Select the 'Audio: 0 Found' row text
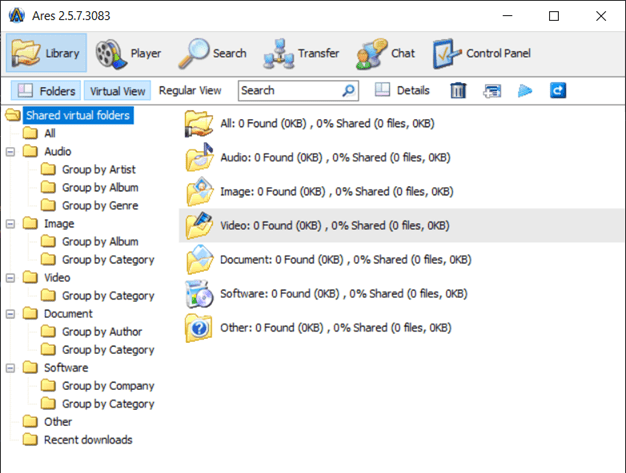The width and height of the screenshot is (626, 473). (x=335, y=158)
